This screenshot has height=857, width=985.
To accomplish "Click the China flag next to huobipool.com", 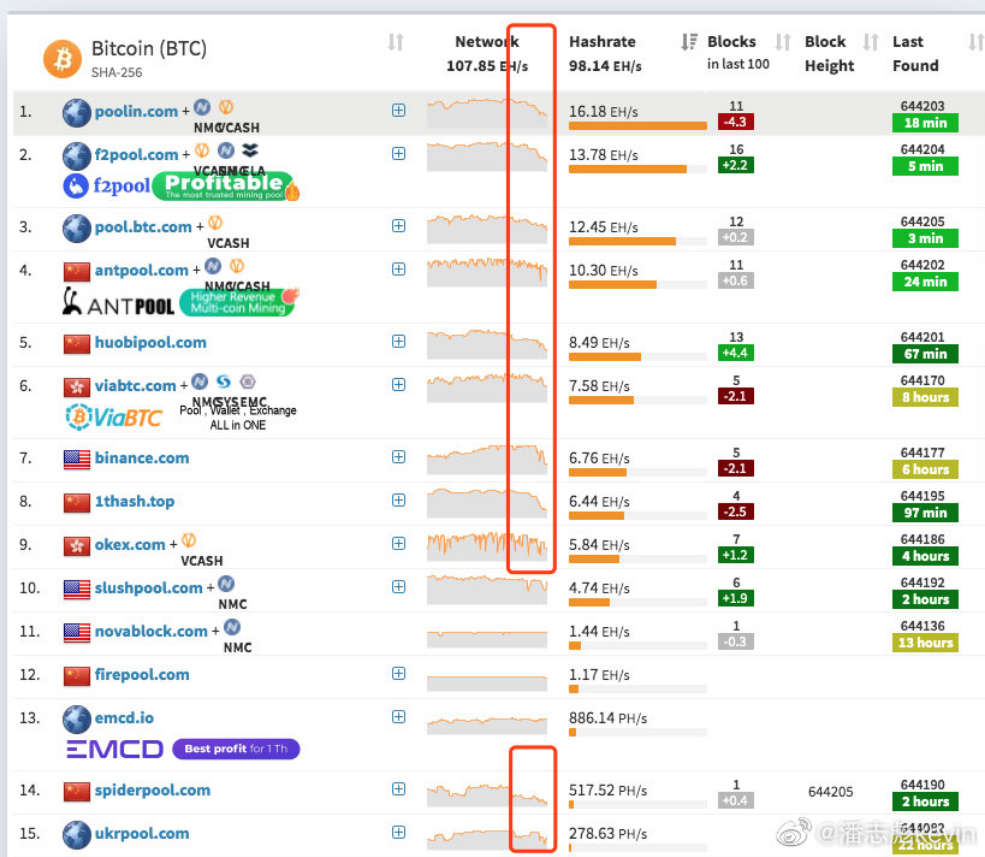I will click(x=77, y=344).
